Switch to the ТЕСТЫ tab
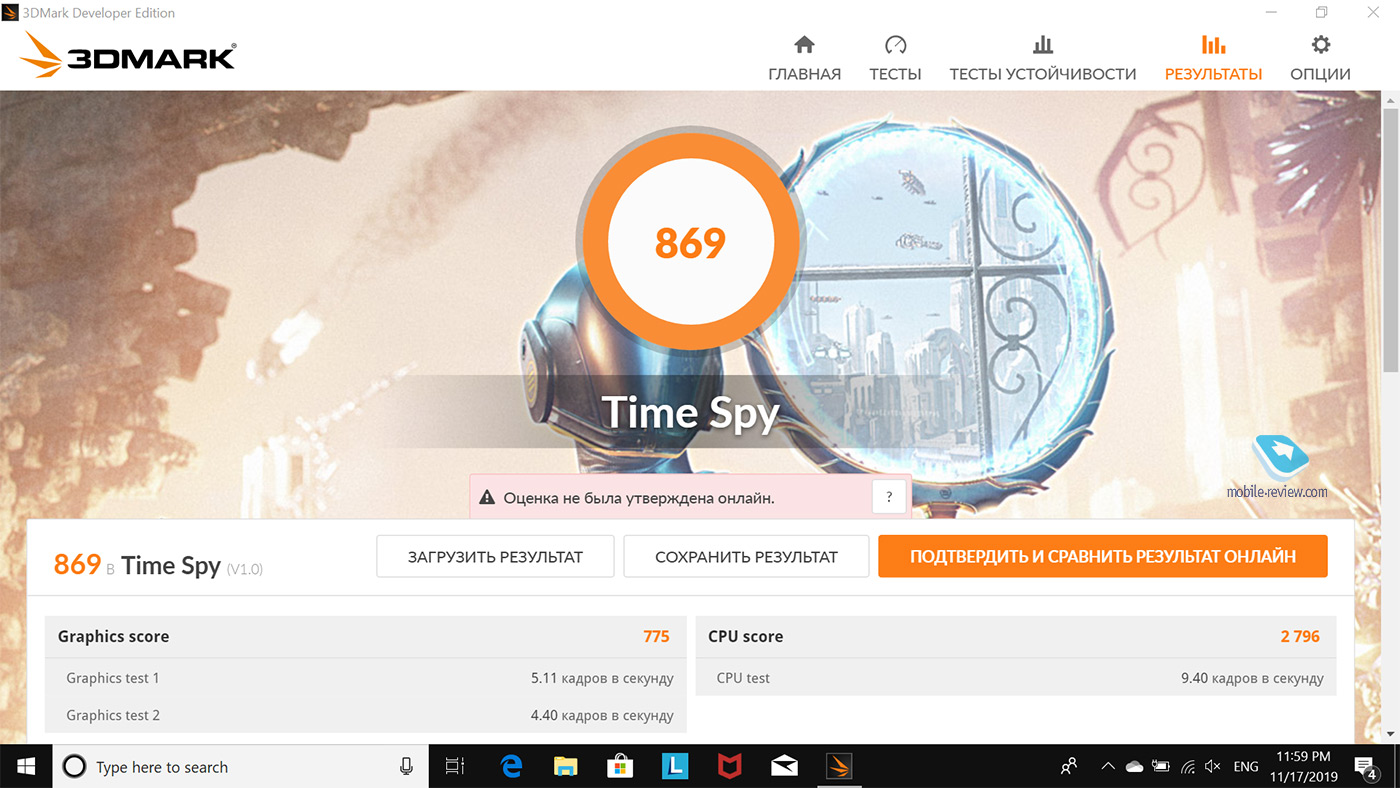 895,58
